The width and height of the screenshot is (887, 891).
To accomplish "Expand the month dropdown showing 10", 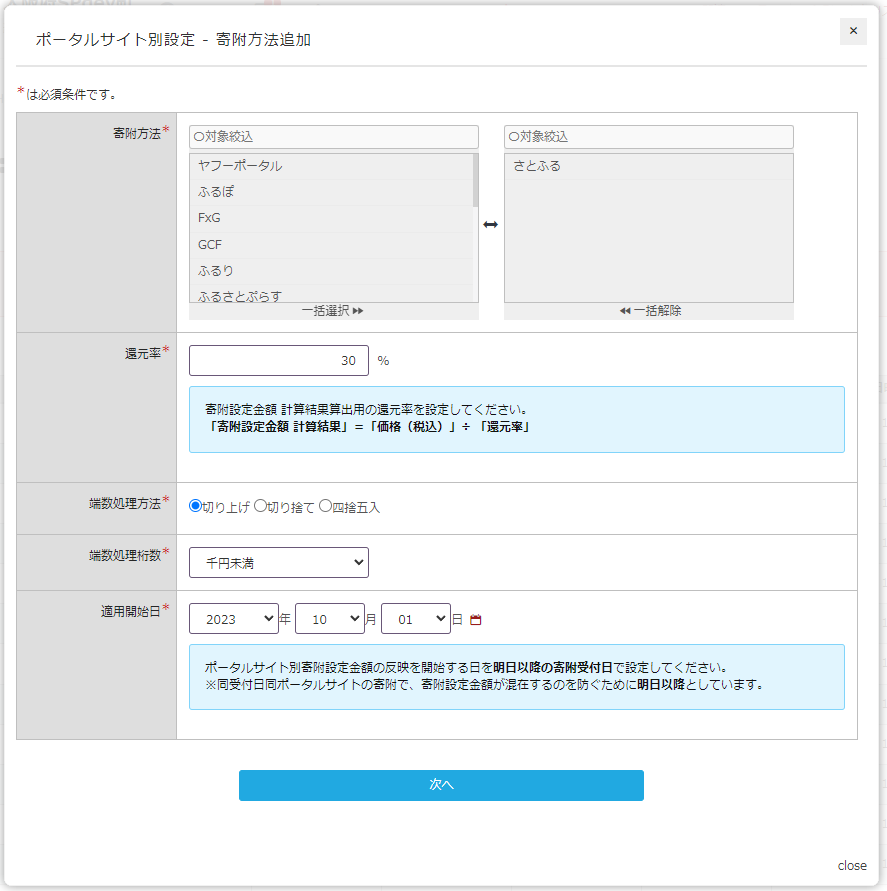I will click(329, 619).
